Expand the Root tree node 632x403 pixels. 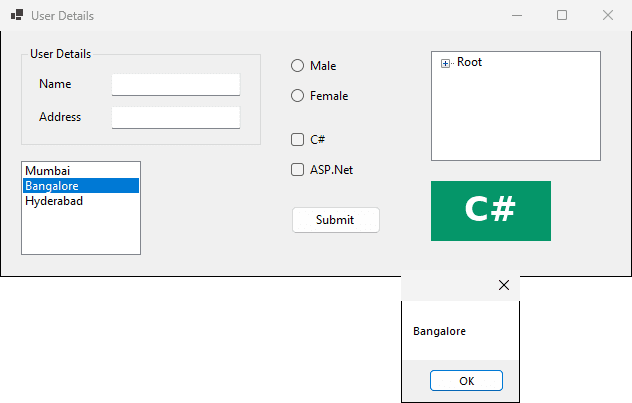point(445,64)
